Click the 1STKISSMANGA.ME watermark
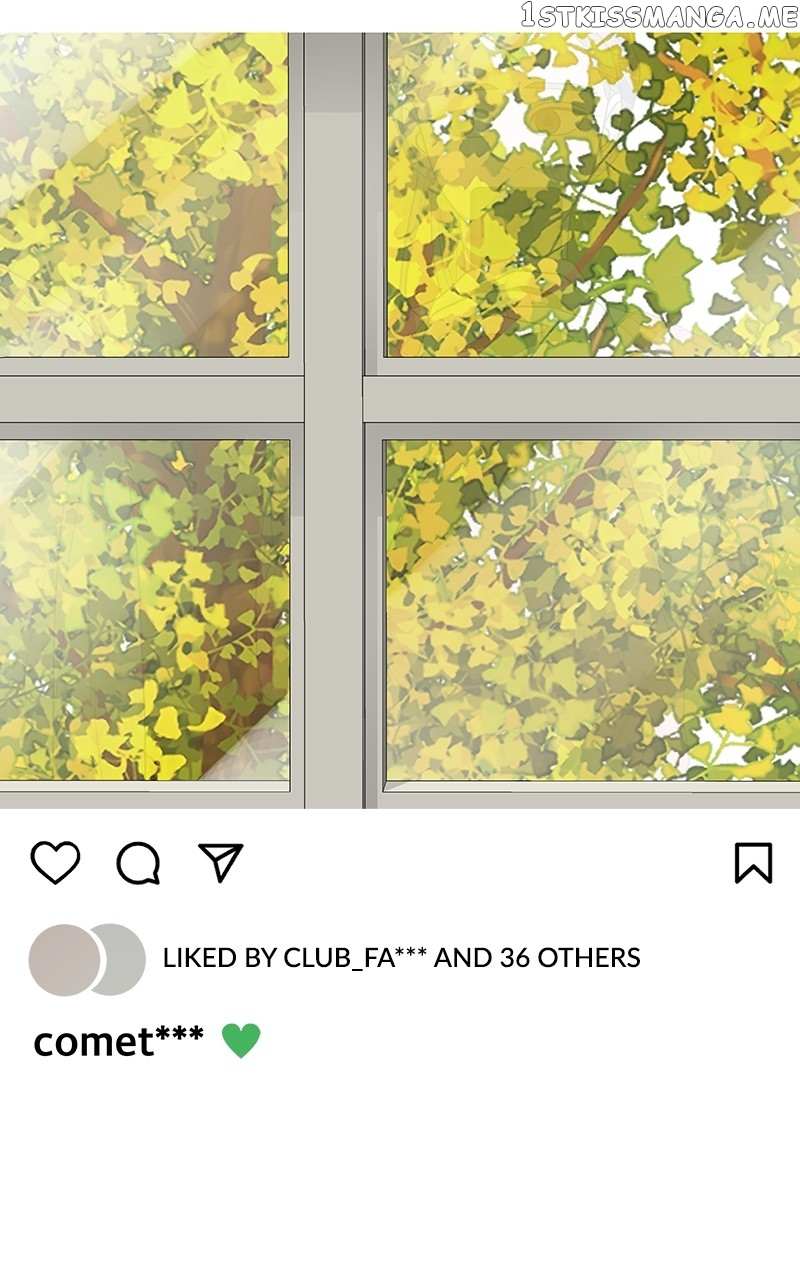 point(659,14)
